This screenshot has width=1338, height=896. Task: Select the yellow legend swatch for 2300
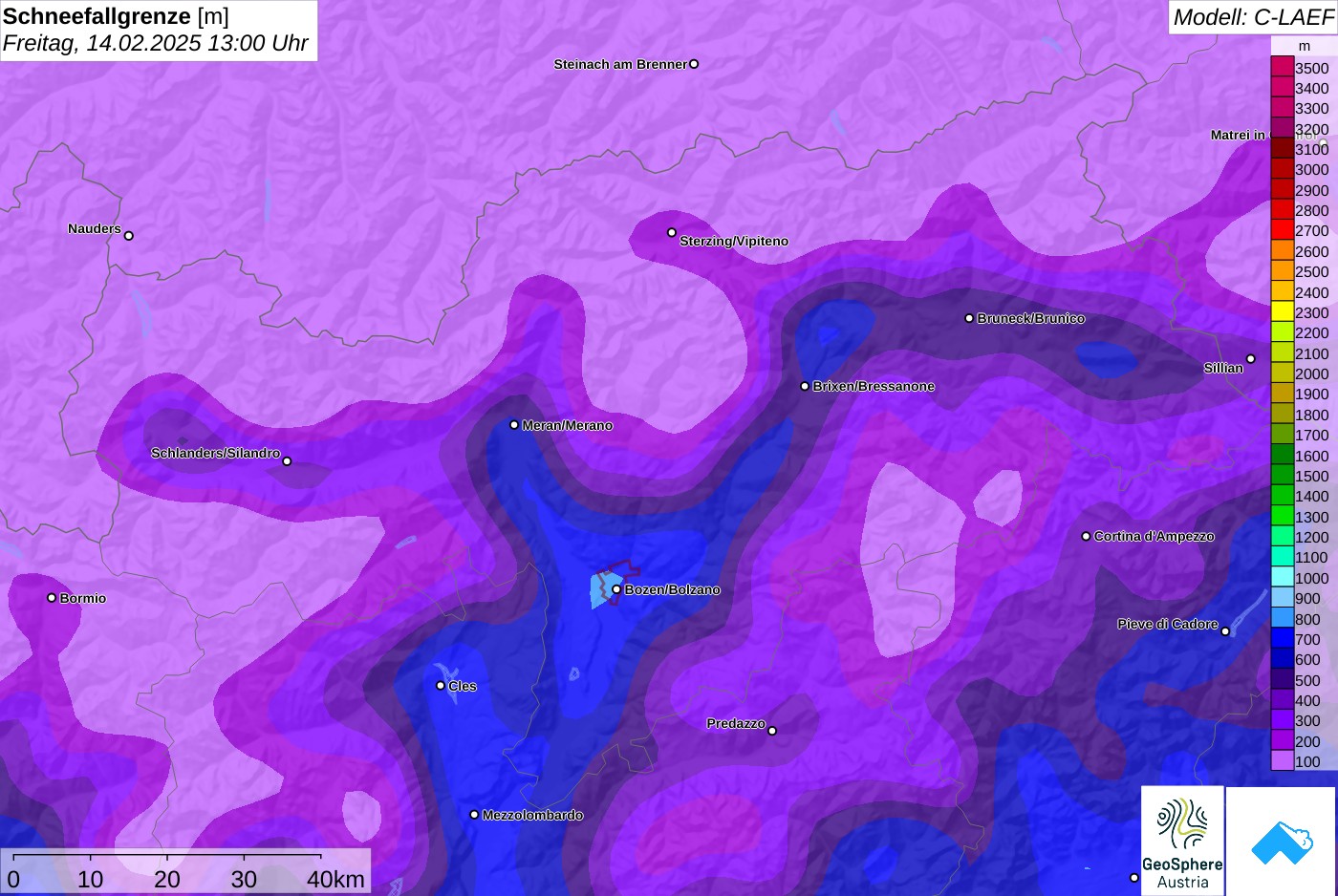tap(1282, 312)
